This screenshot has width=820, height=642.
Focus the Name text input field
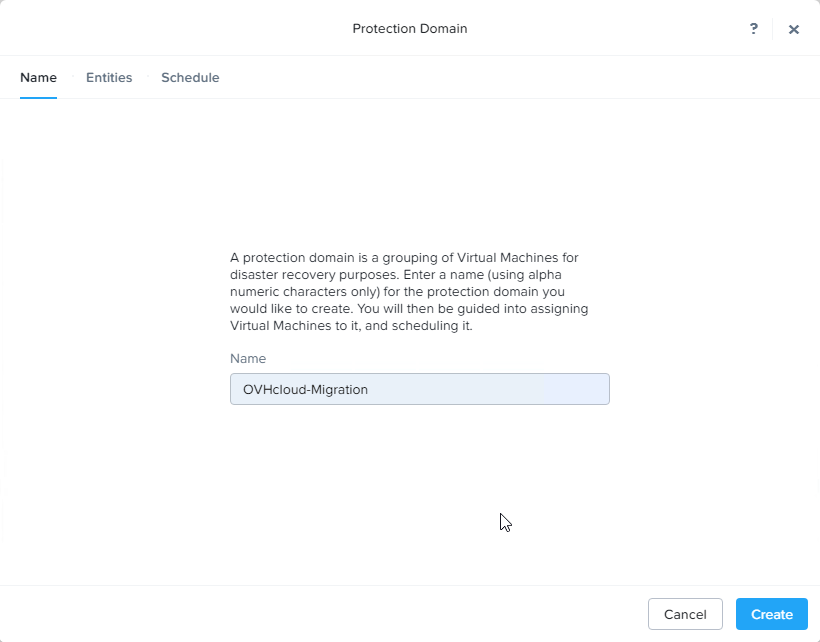pyautogui.click(x=419, y=389)
